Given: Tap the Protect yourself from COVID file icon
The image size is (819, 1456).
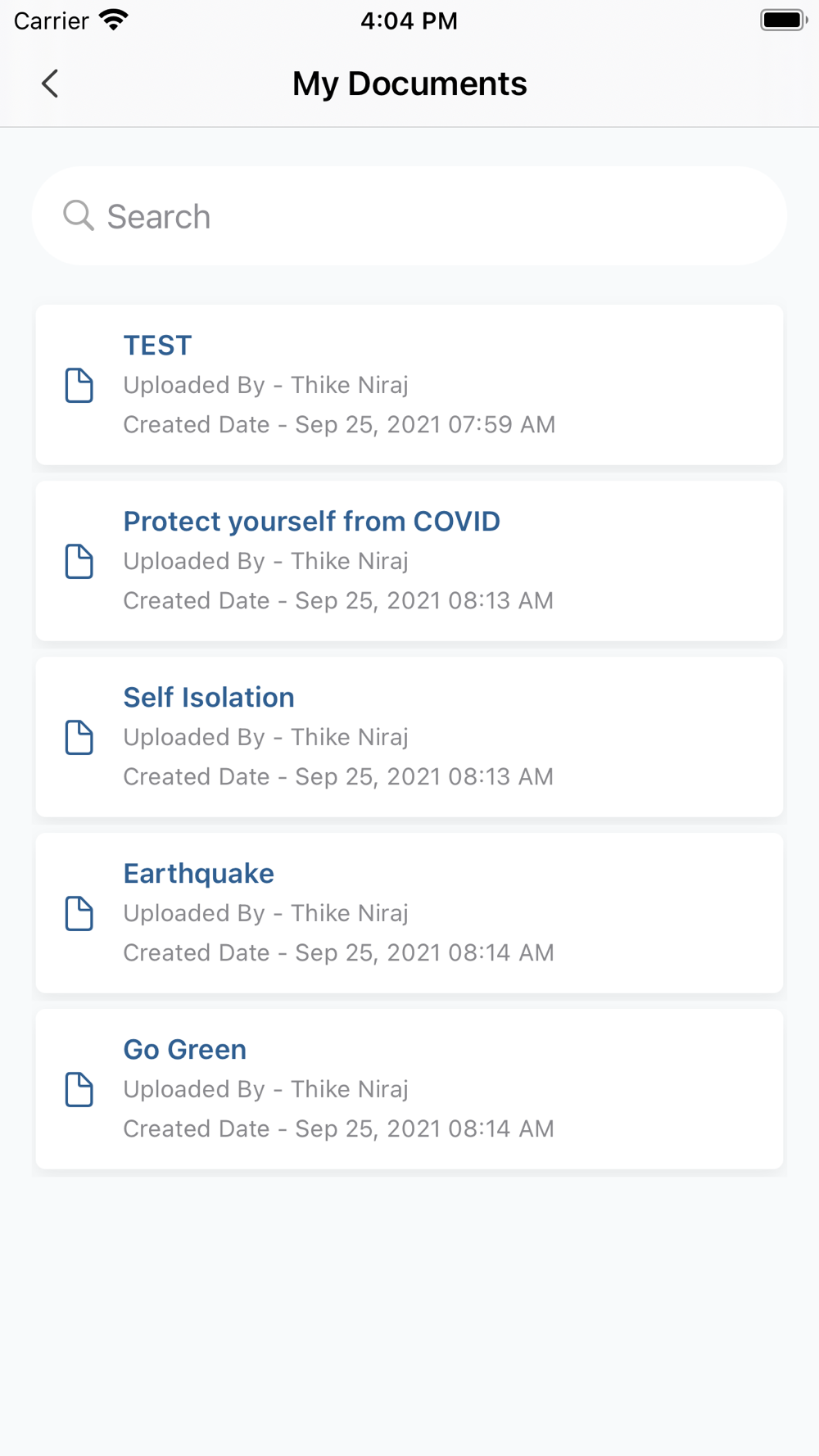Looking at the screenshot, I should point(79,561).
